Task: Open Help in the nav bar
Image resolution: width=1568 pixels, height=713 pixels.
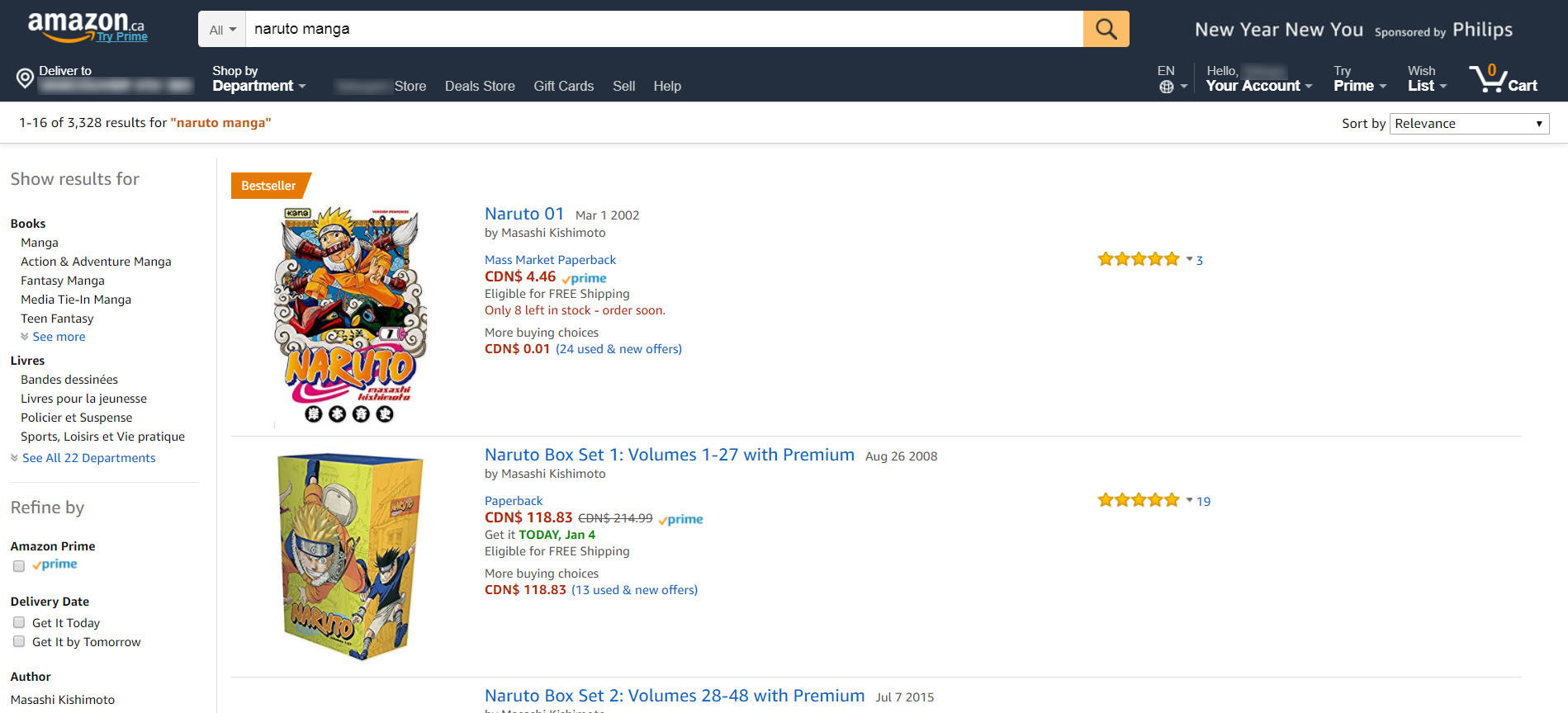Action: point(667,86)
